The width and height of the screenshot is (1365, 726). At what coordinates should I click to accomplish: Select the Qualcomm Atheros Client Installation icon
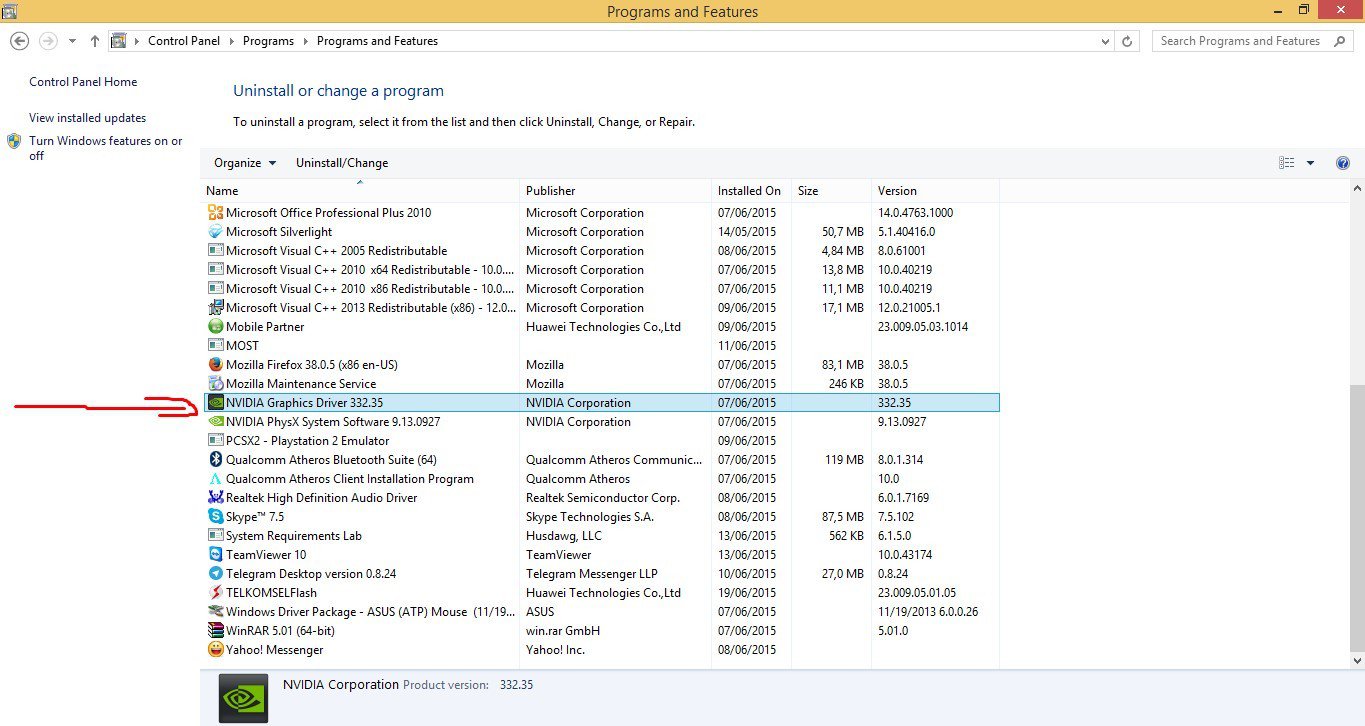(215, 479)
